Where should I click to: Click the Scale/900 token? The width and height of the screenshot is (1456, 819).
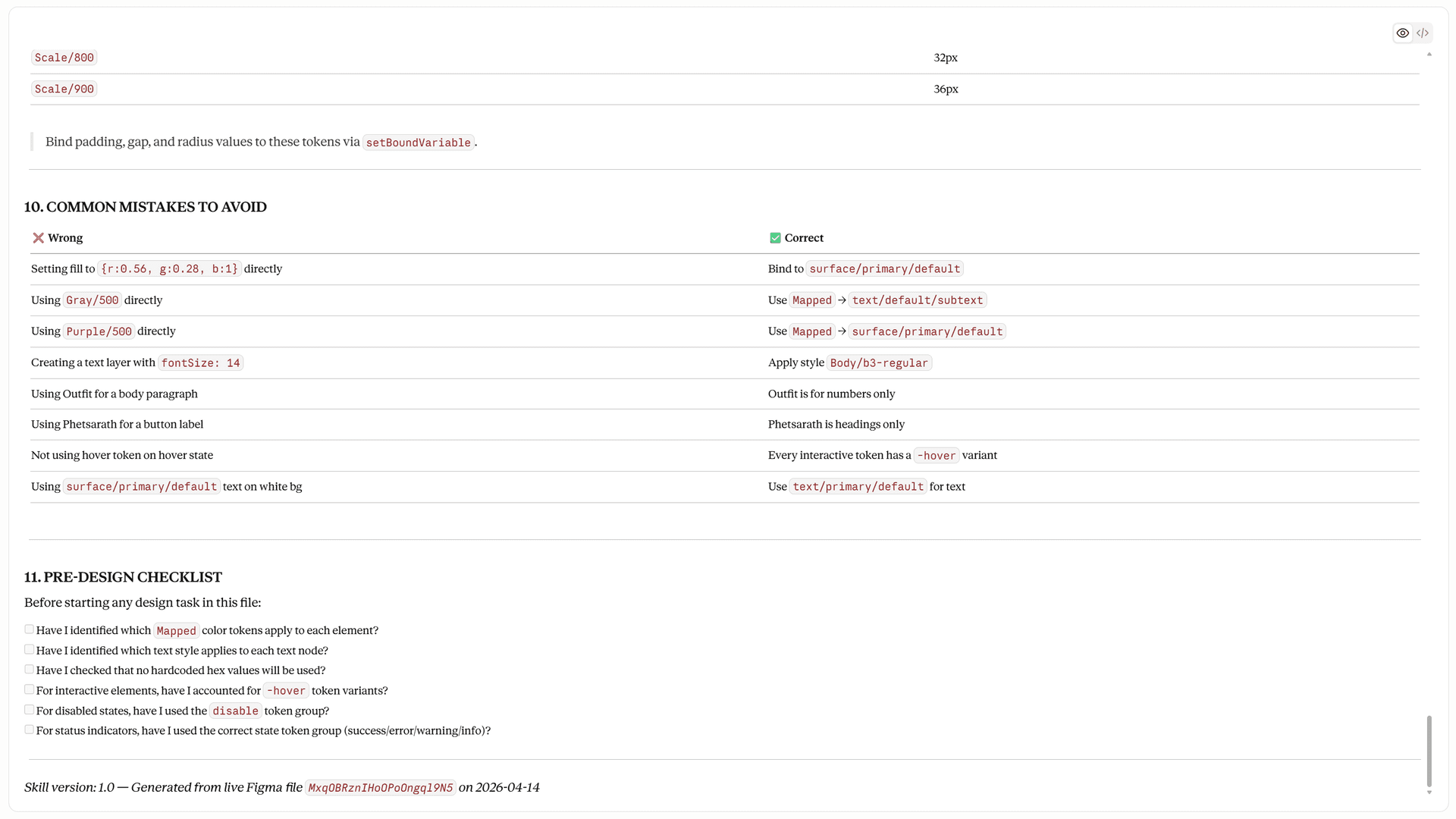pos(64,89)
